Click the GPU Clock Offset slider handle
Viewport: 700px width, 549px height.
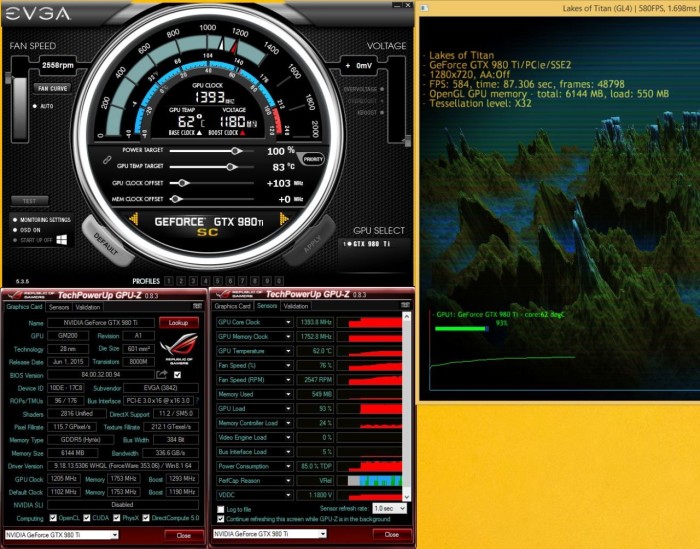point(182,183)
